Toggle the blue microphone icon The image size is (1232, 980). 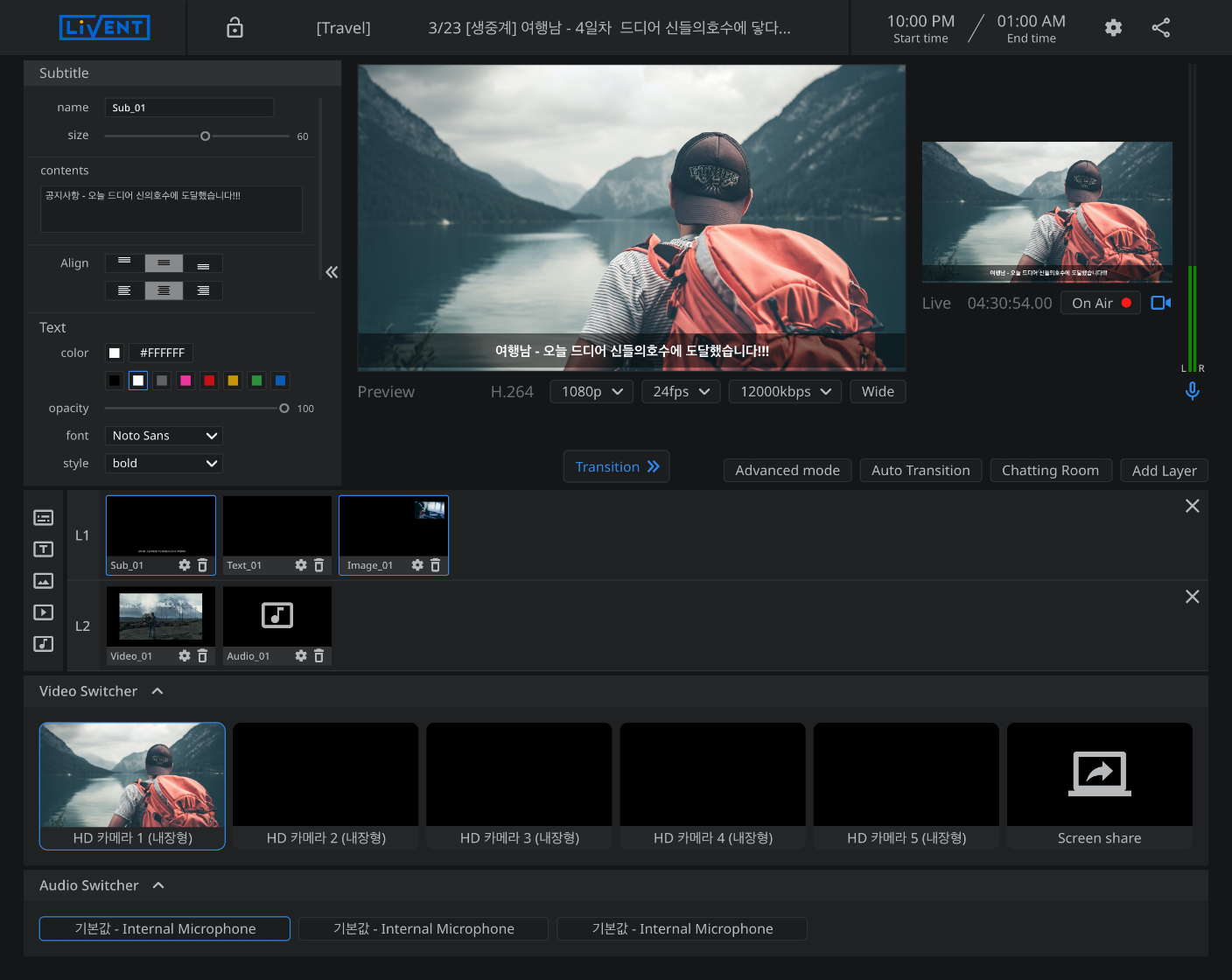(1192, 391)
